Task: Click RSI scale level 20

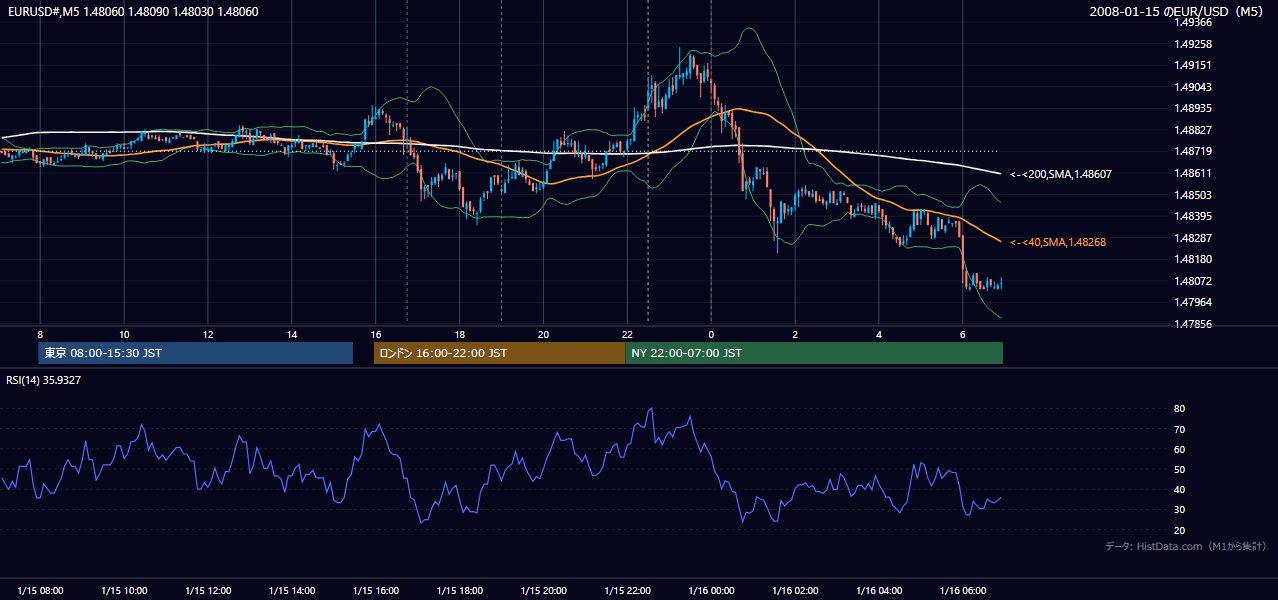Action: click(x=1180, y=530)
